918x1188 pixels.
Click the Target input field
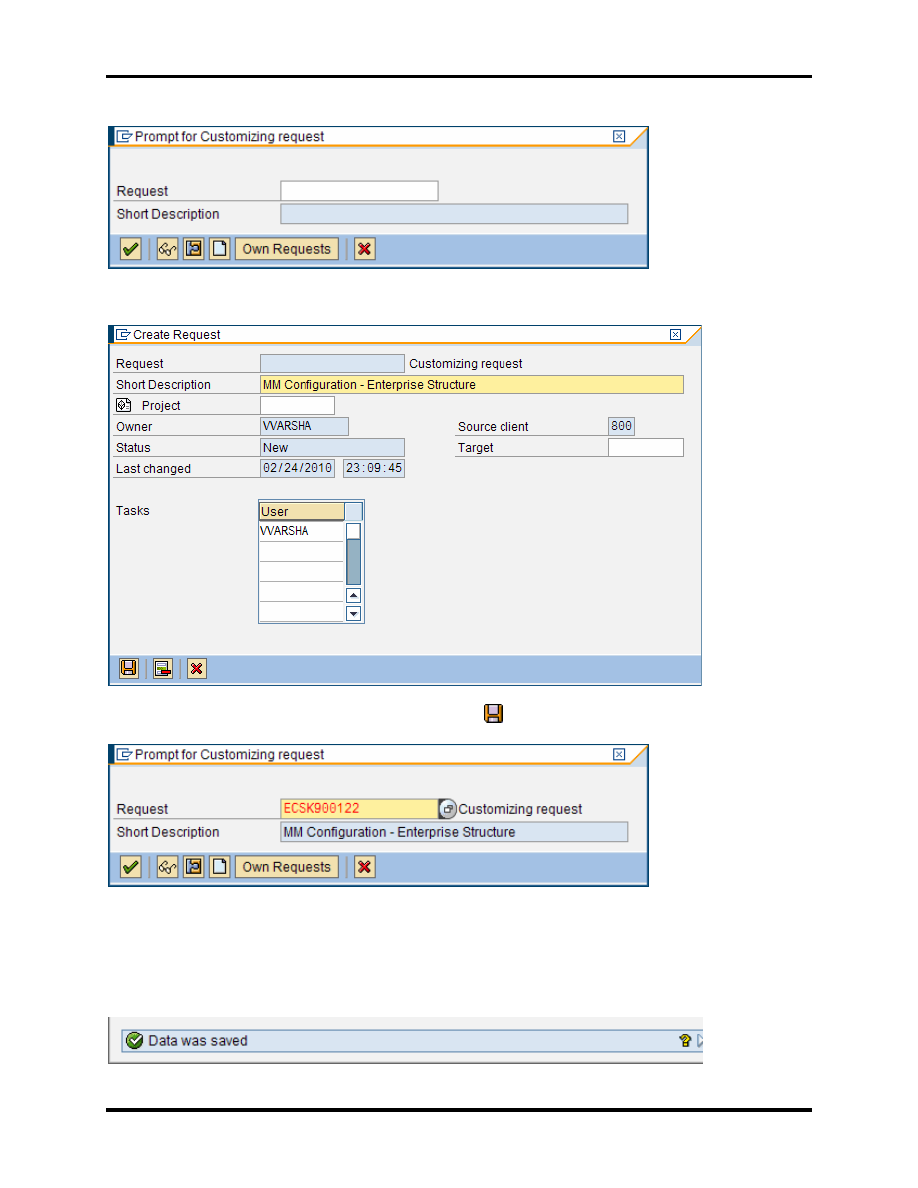645,448
